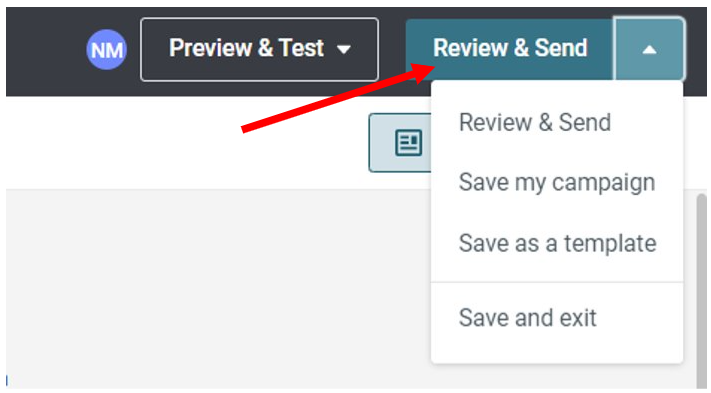Open the NM user avatar
This screenshot has width=711, height=393.
[x=107, y=49]
